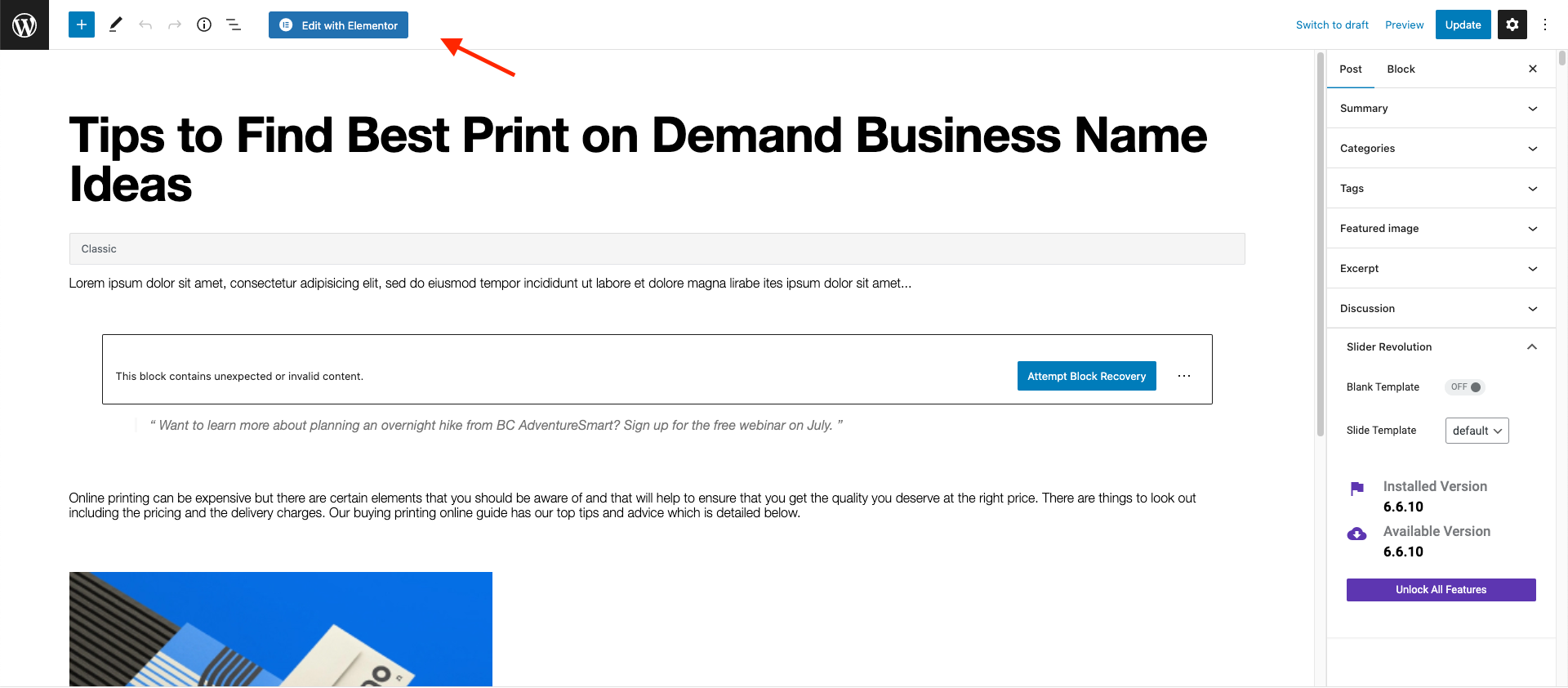1568x688 pixels.
Task: Click the Redo arrow
Action: (175, 25)
